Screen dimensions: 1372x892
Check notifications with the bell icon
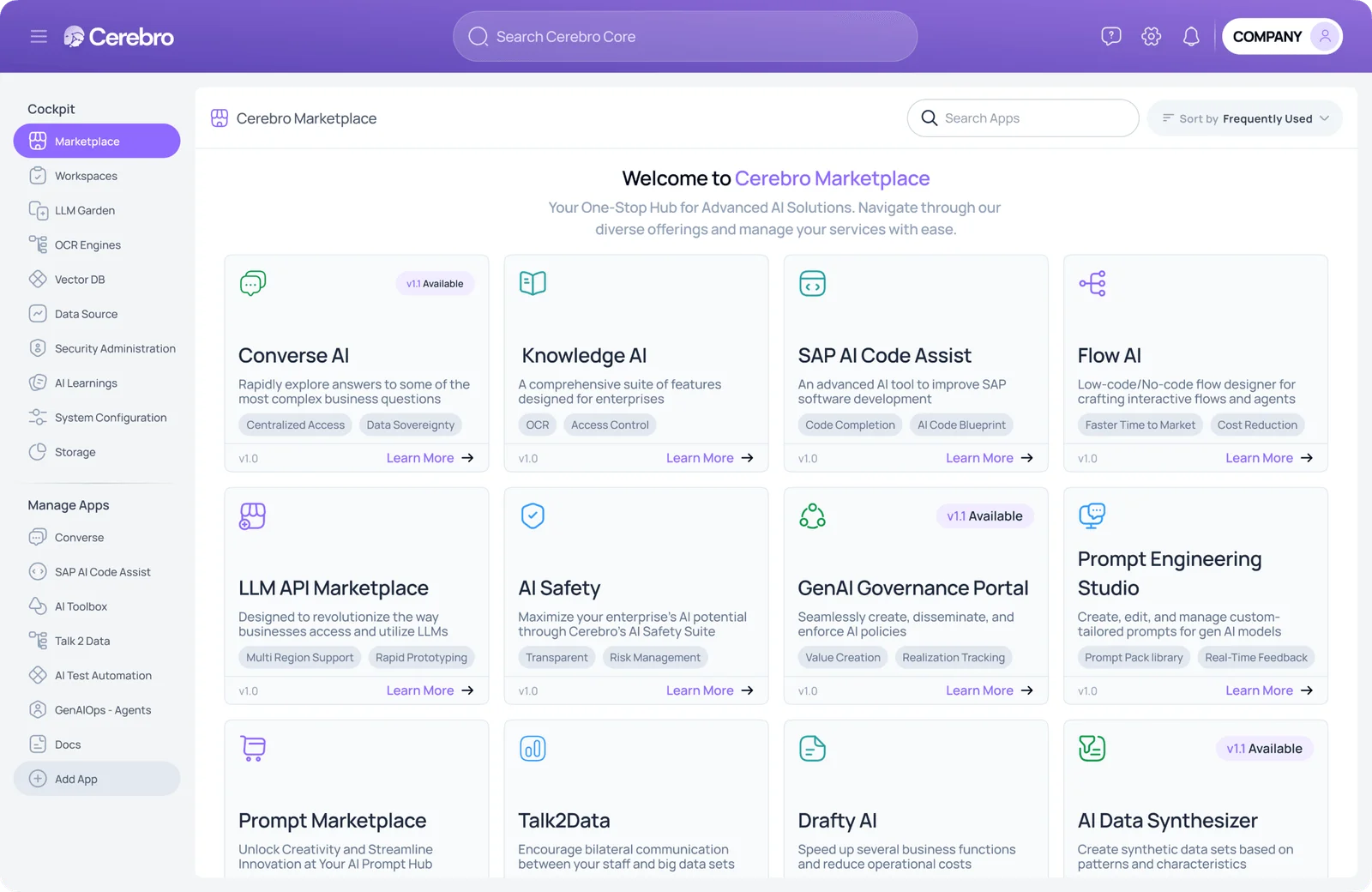(1191, 36)
